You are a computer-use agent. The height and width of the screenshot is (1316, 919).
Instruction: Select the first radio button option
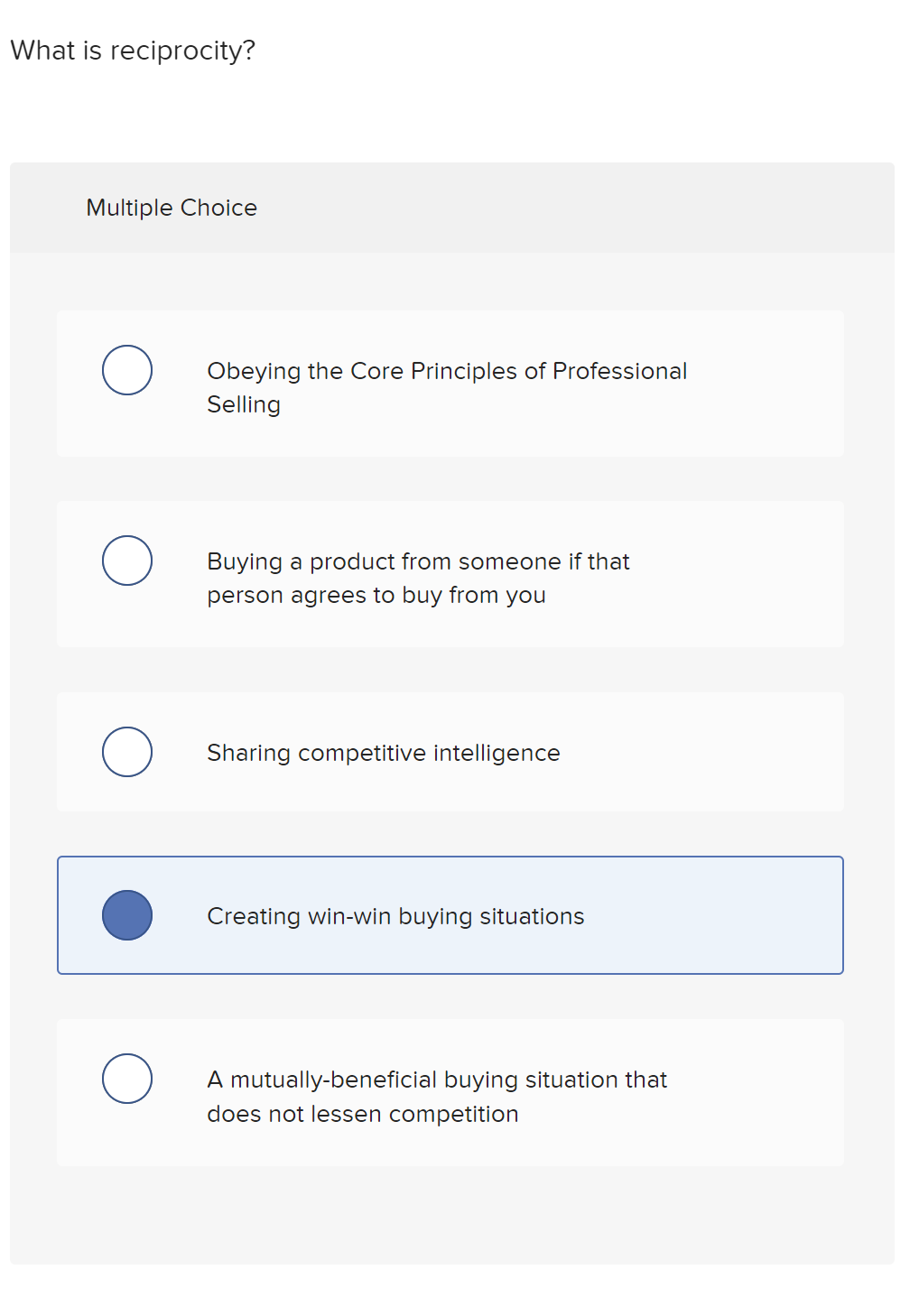point(127,368)
